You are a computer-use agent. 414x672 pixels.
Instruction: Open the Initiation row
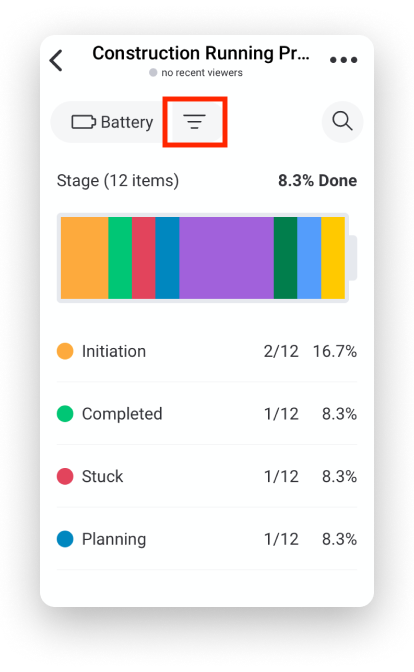coord(207,351)
